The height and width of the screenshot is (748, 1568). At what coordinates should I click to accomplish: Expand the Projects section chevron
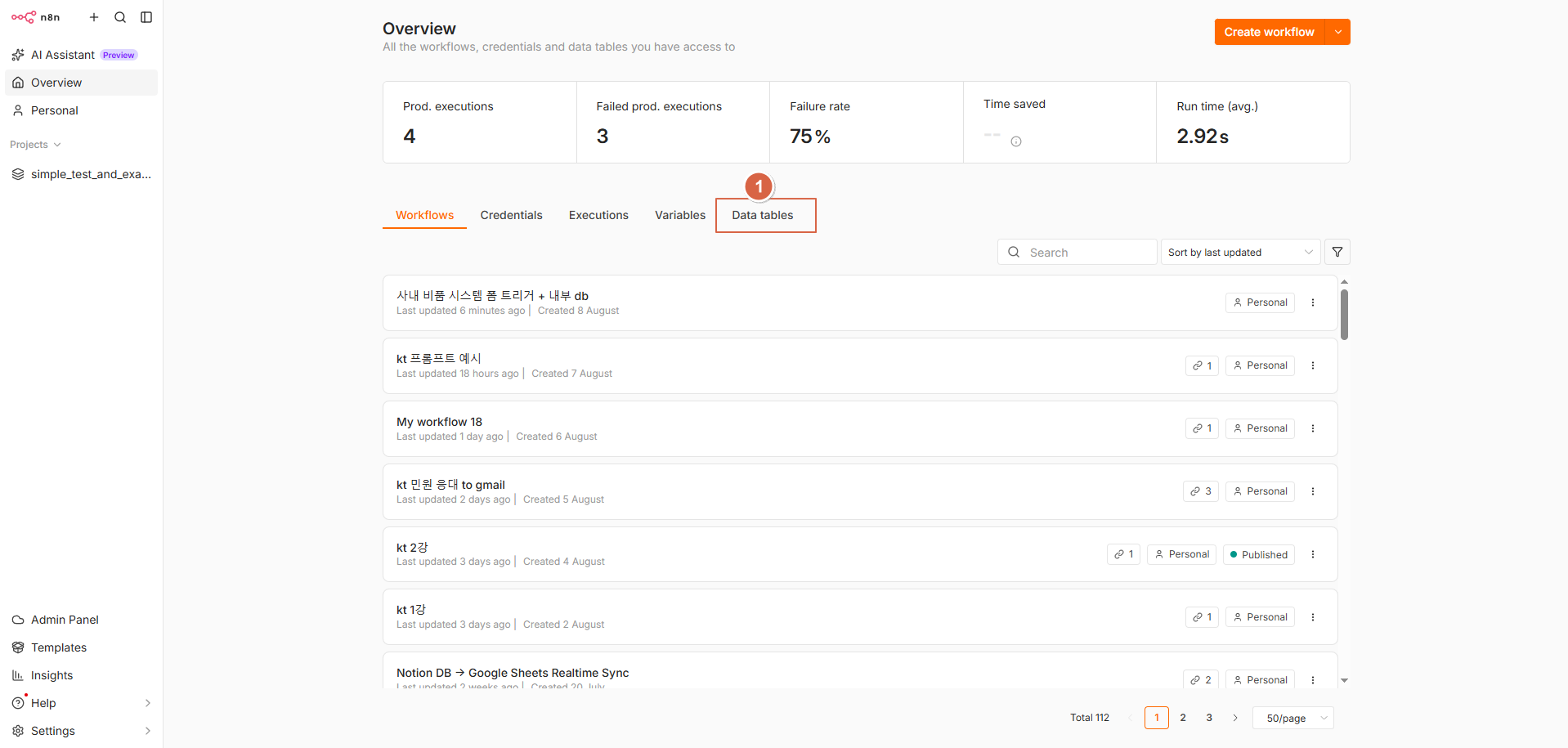pos(57,145)
